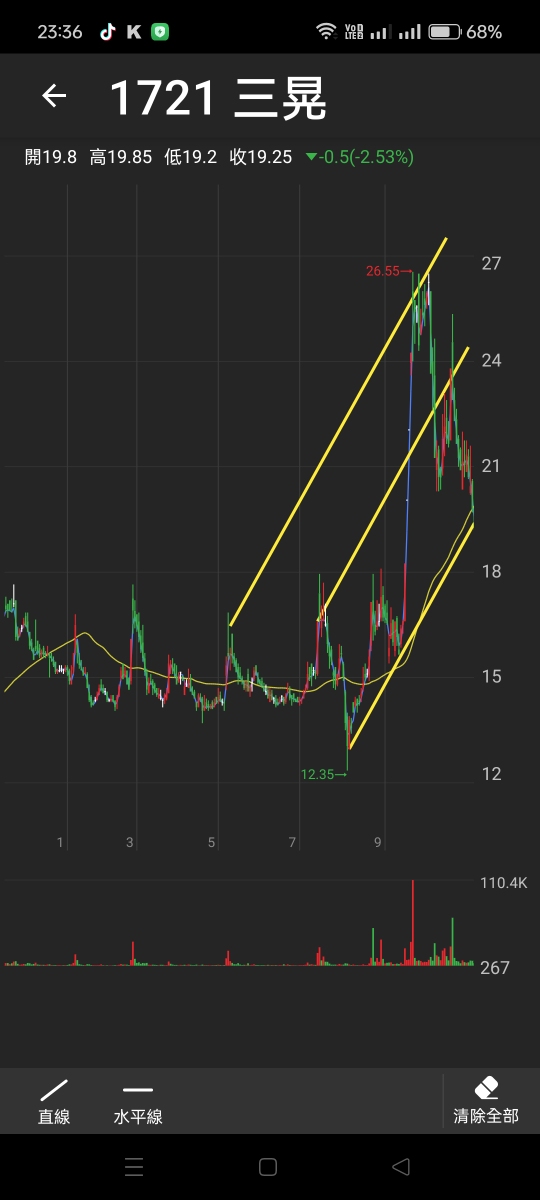Tap the 27 price level on axis
540x1200 pixels.
click(x=491, y=264)
